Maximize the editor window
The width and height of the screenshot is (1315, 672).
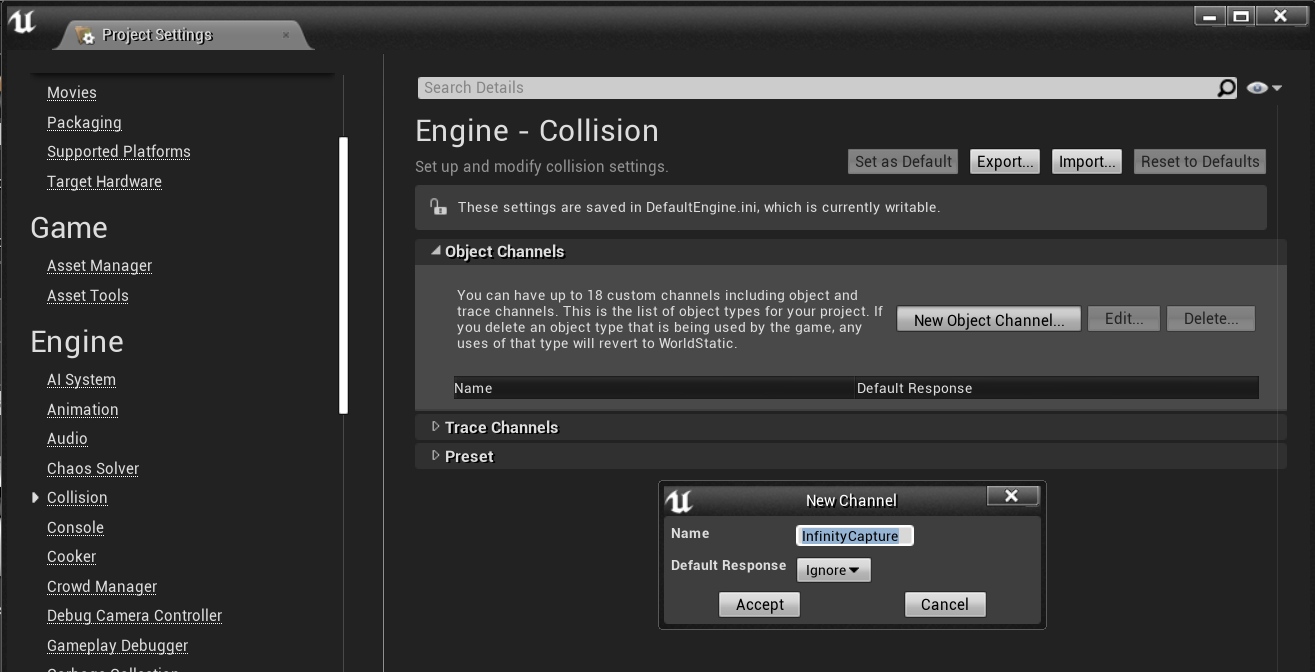(x=1241, y=16)
